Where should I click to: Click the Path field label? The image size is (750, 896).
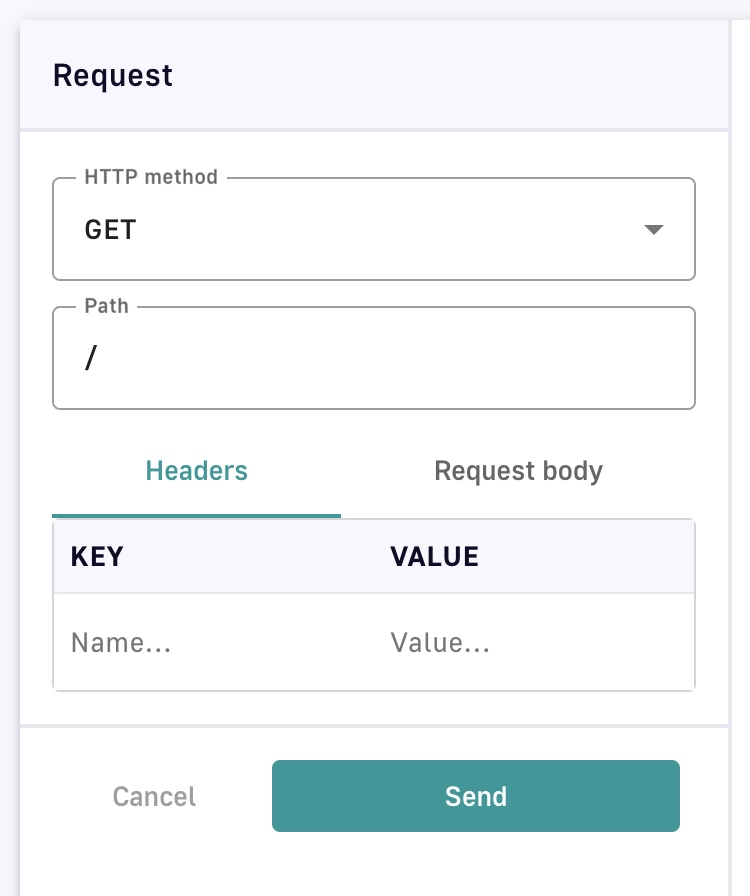click(106, 305)
